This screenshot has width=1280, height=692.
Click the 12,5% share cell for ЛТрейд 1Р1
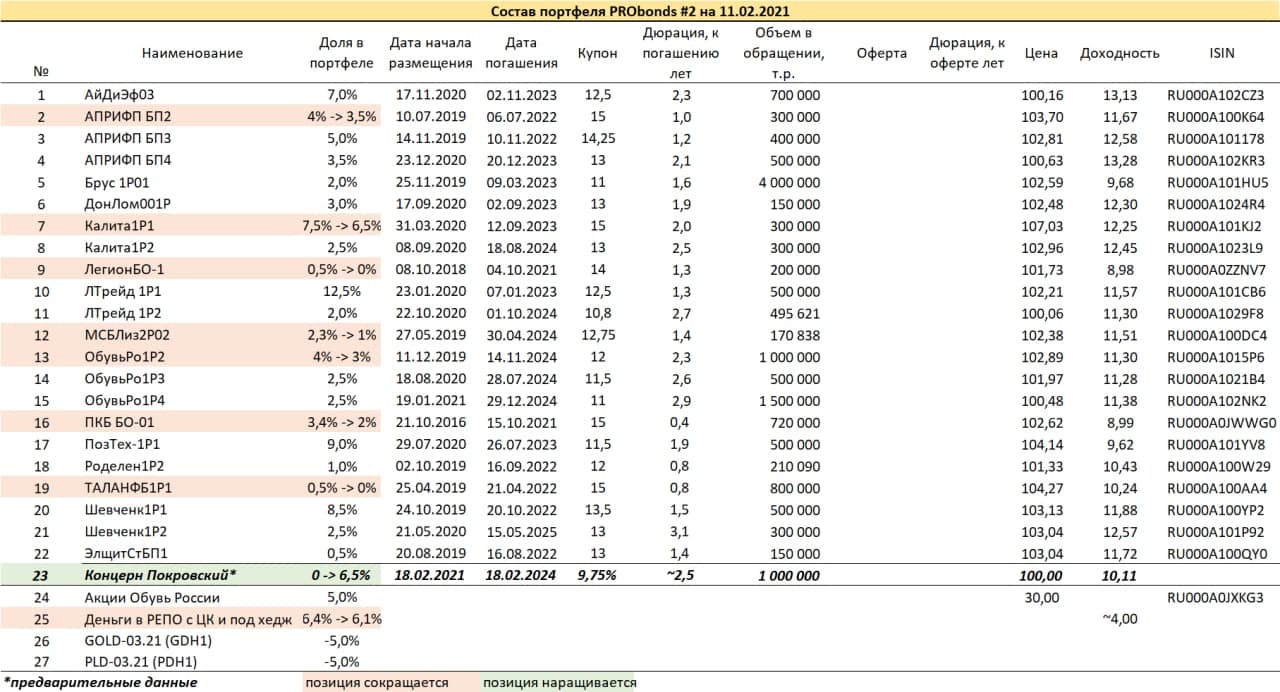(x=341, y=292)
